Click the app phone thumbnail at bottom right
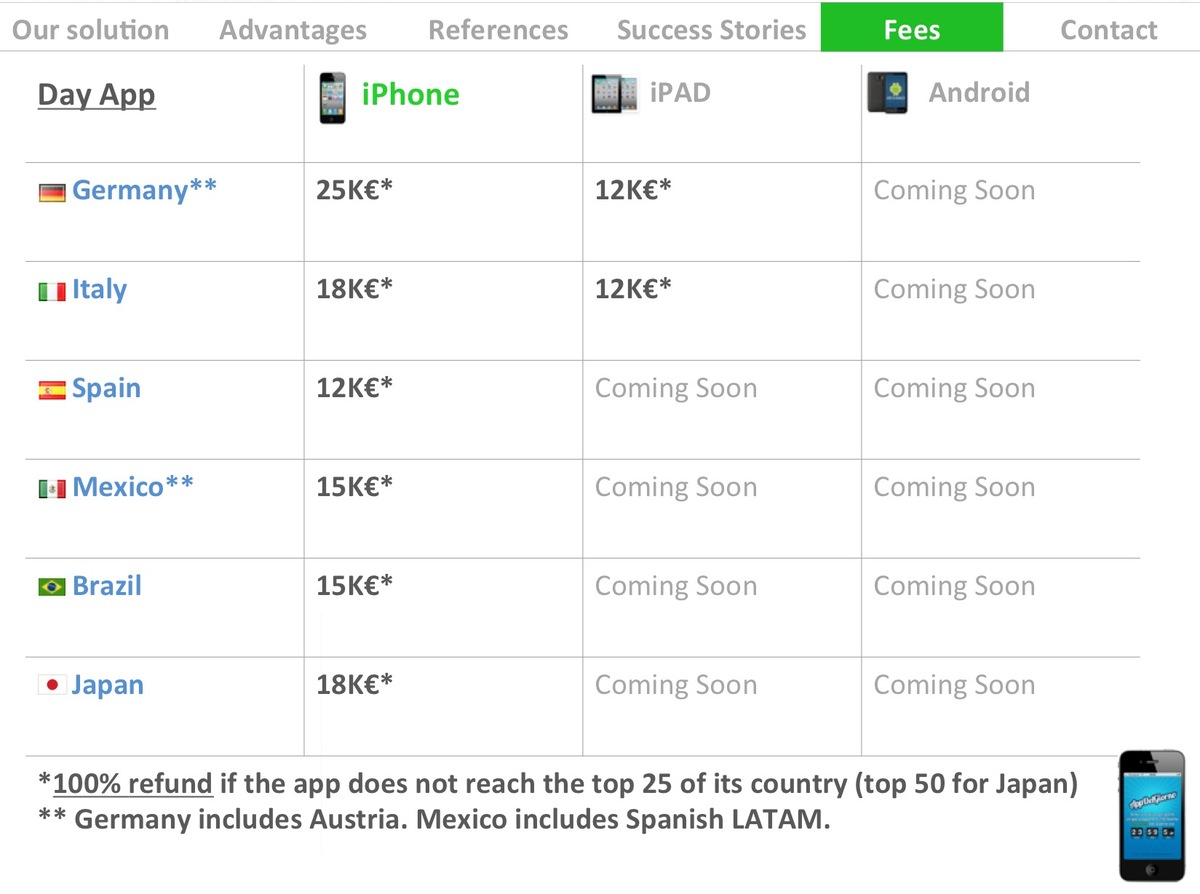The image size is (1200, 894). (1151, 816)
